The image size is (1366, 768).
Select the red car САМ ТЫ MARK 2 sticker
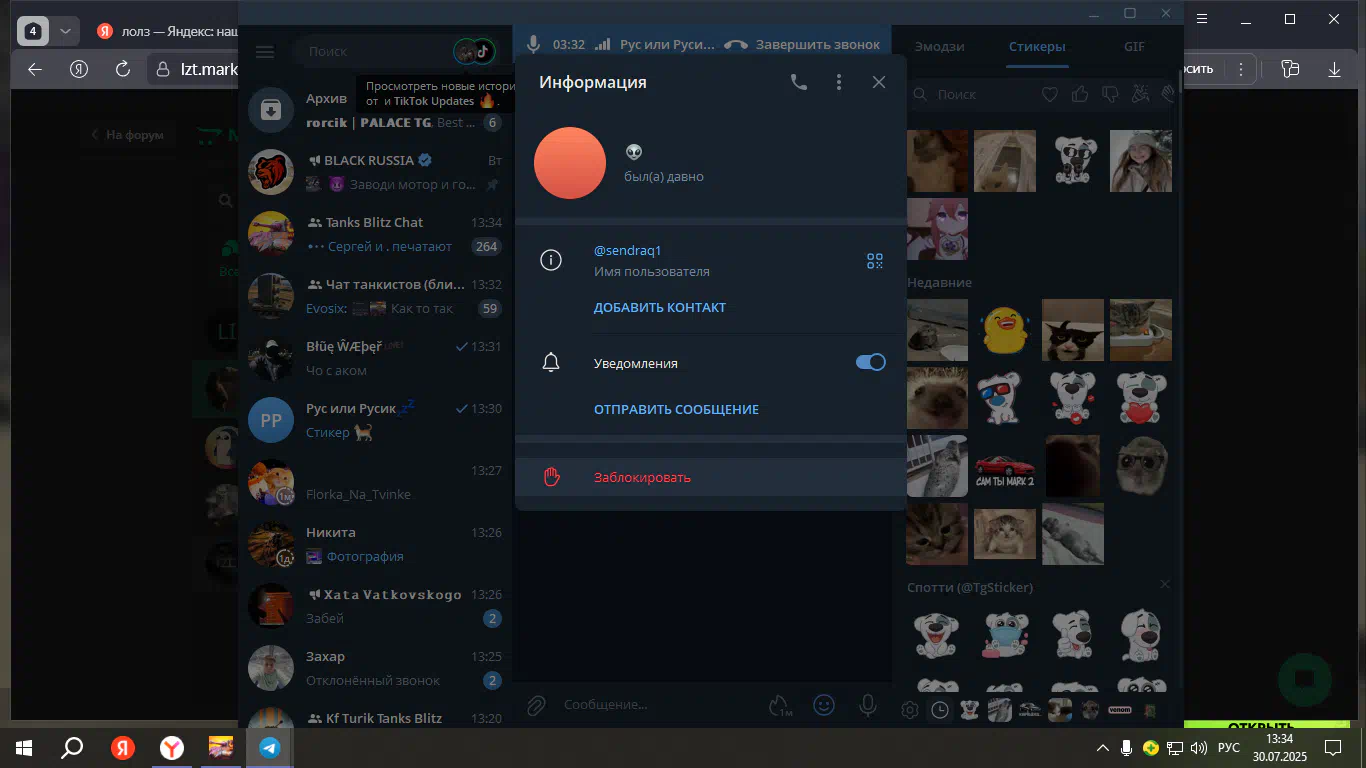click(x=1005, y=466)
